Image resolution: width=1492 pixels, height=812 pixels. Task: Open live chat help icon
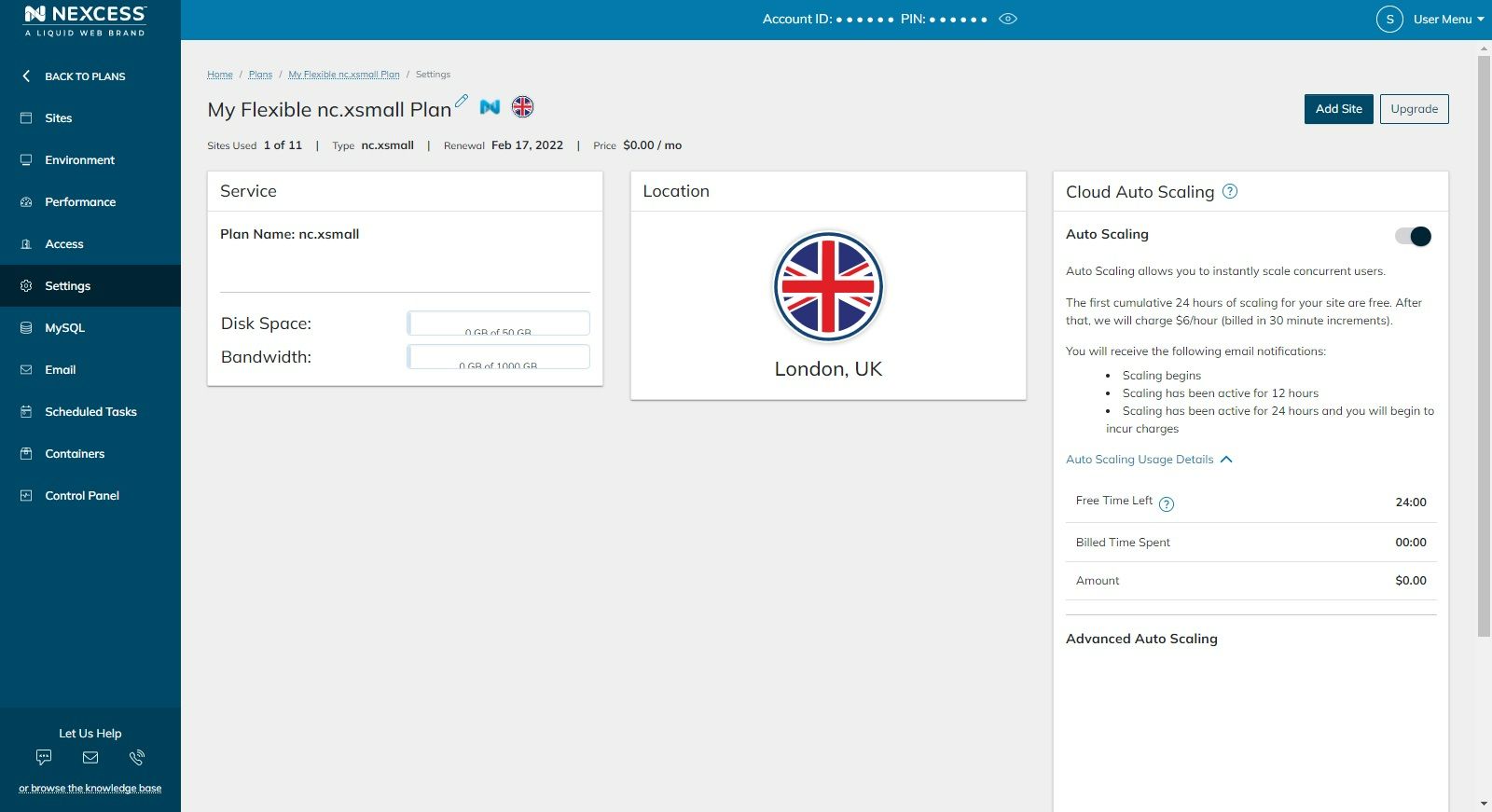[44, 757]
